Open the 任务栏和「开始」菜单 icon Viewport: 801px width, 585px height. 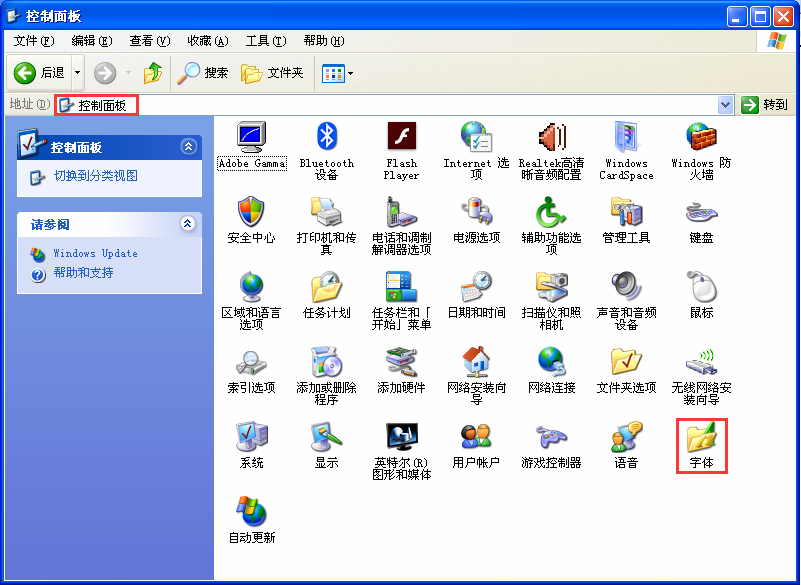402,287
